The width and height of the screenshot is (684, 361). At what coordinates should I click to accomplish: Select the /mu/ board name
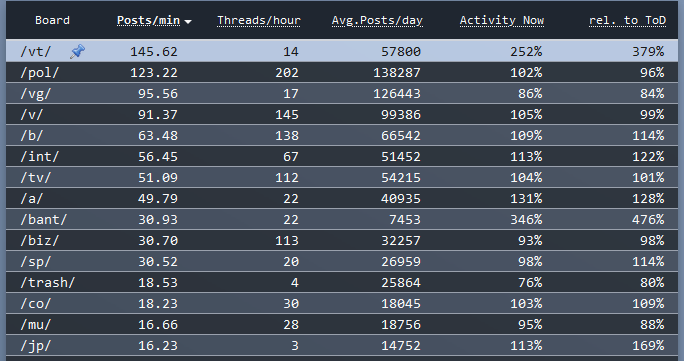(x=36, y=324)
